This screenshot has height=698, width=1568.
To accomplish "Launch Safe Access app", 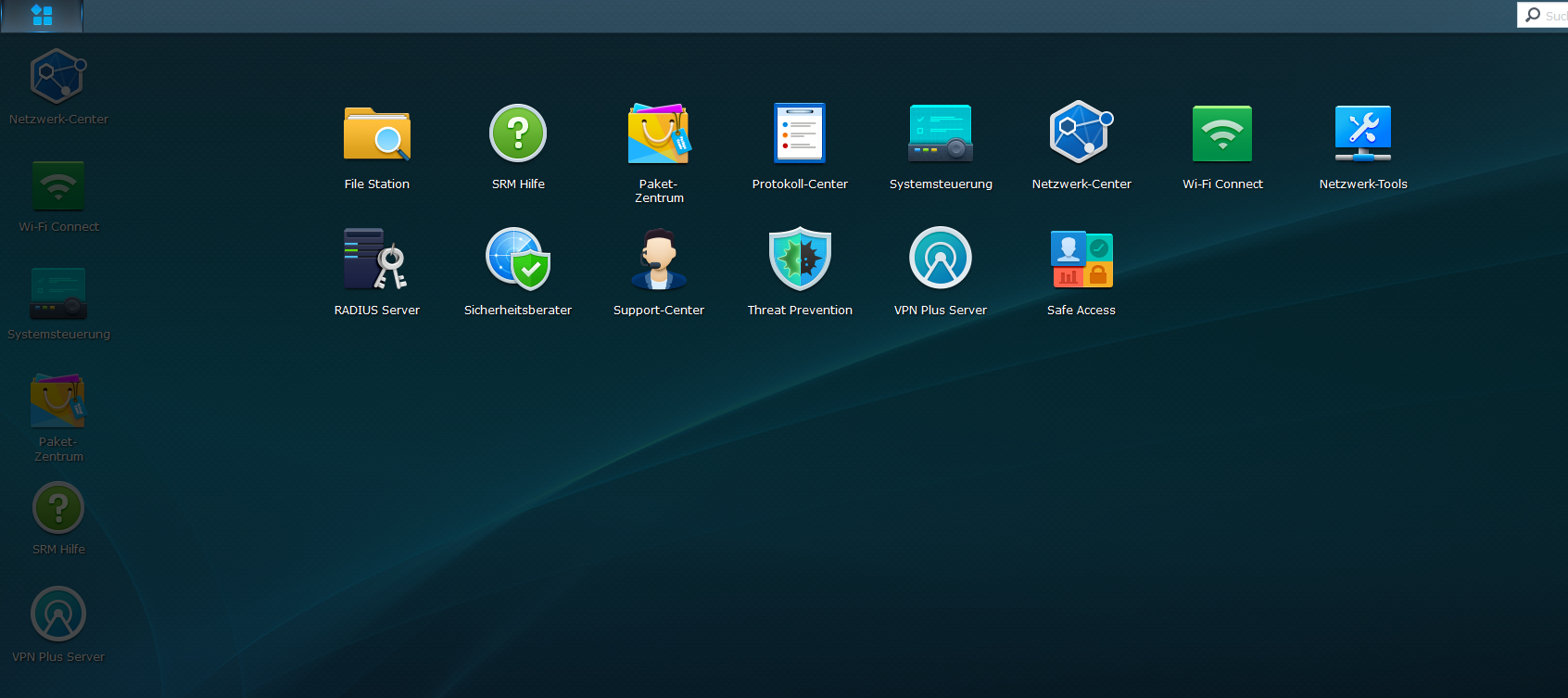I will pyautogui.click(x=1081, y=260).
